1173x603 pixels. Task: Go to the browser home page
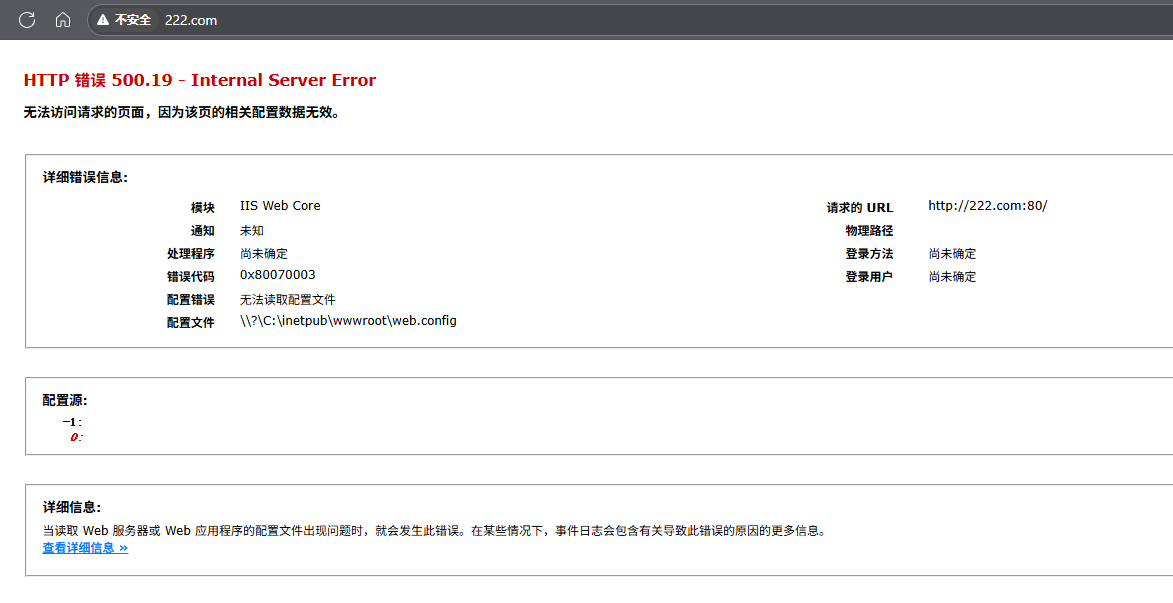click(x=62, y=20)
